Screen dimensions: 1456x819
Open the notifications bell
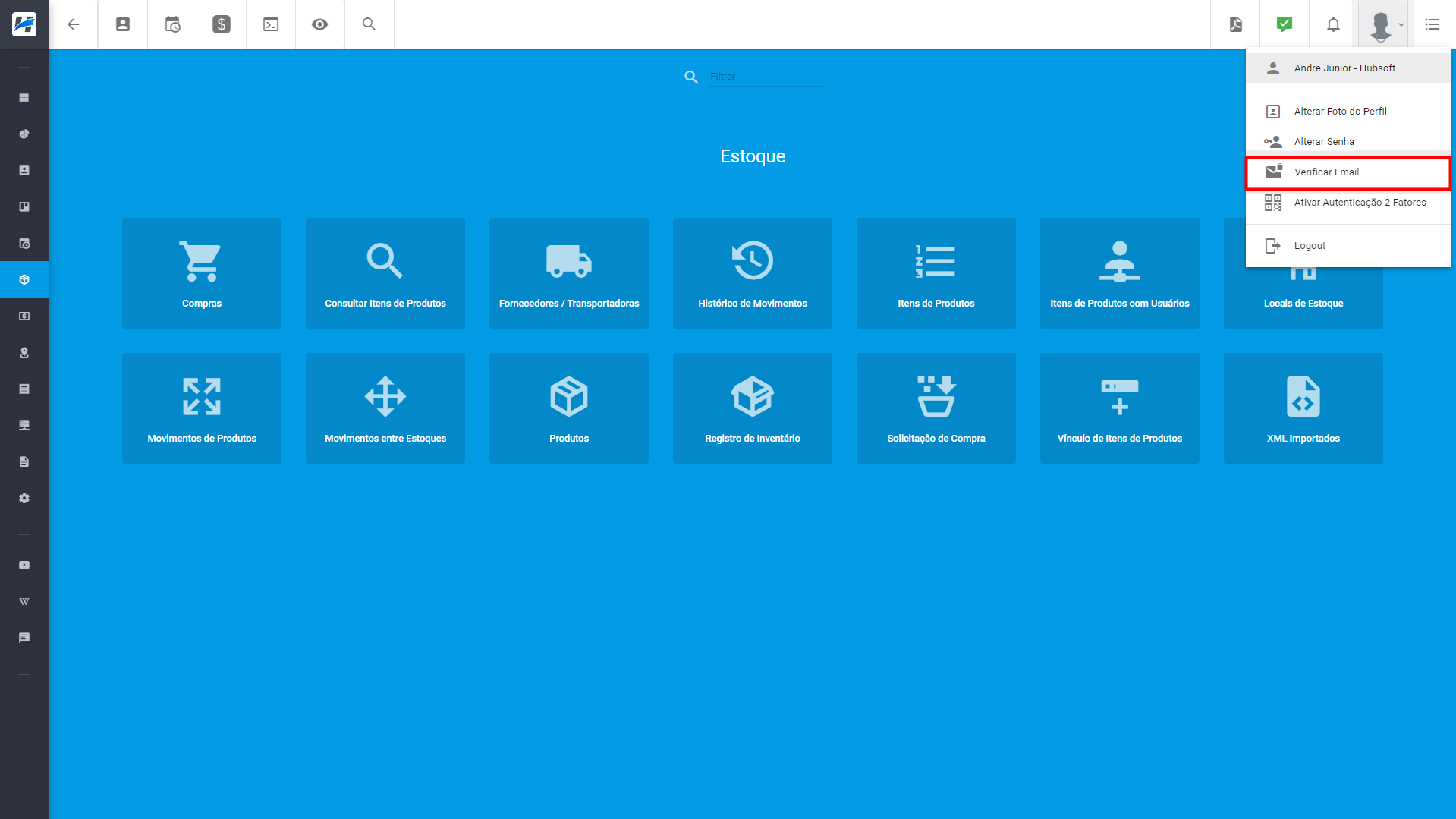click(x=1333, y=24)
